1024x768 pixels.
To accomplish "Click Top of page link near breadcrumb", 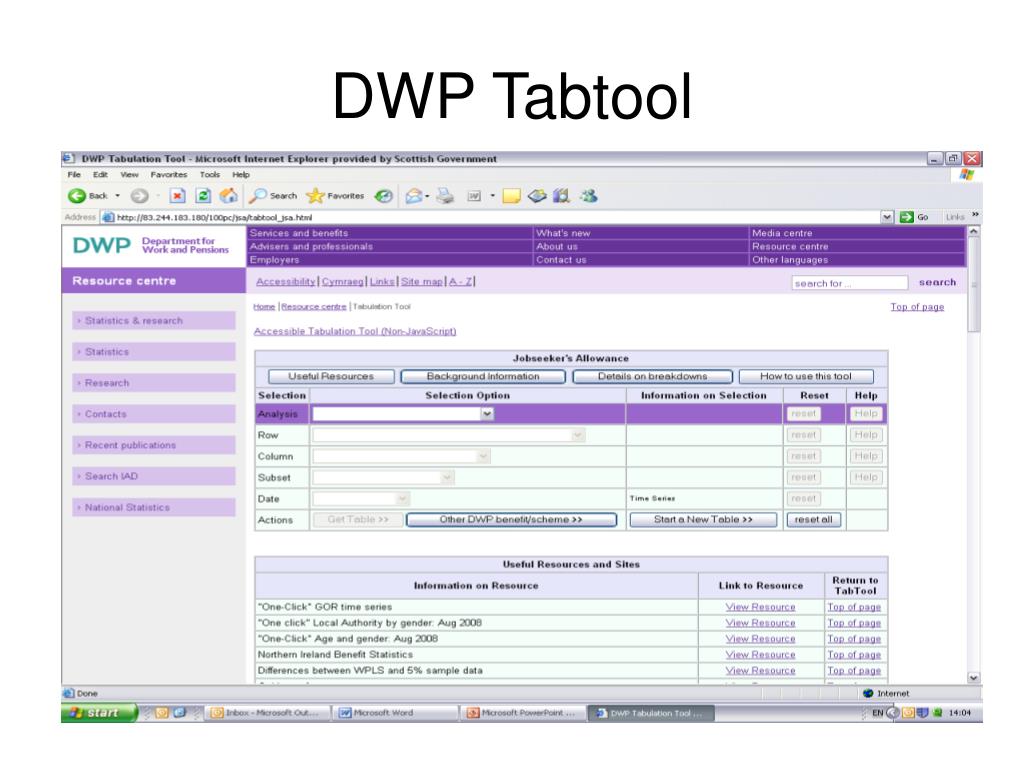I will pyautogui.click(x=917, y=307).
